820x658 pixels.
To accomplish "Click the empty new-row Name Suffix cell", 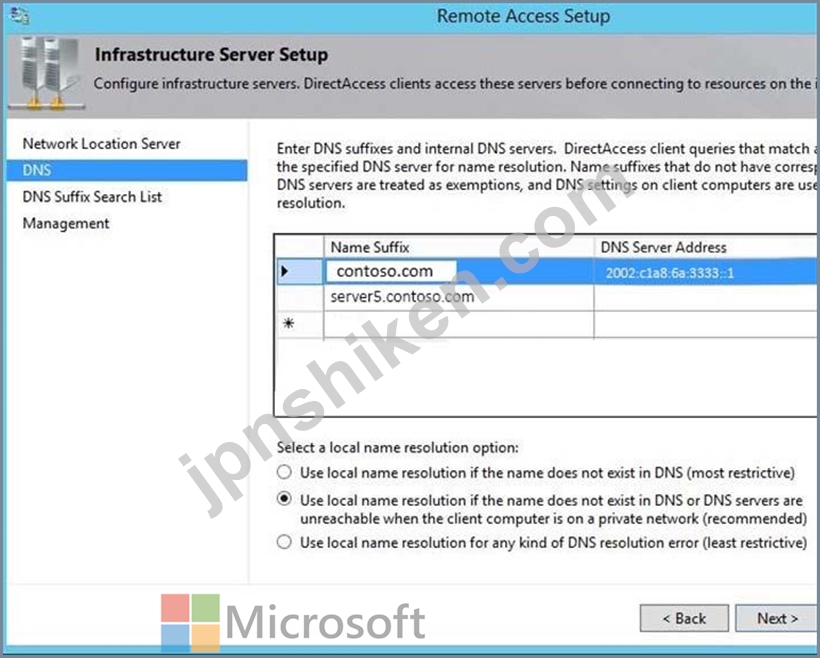I will pyautogui.click(x=459, y=324).
